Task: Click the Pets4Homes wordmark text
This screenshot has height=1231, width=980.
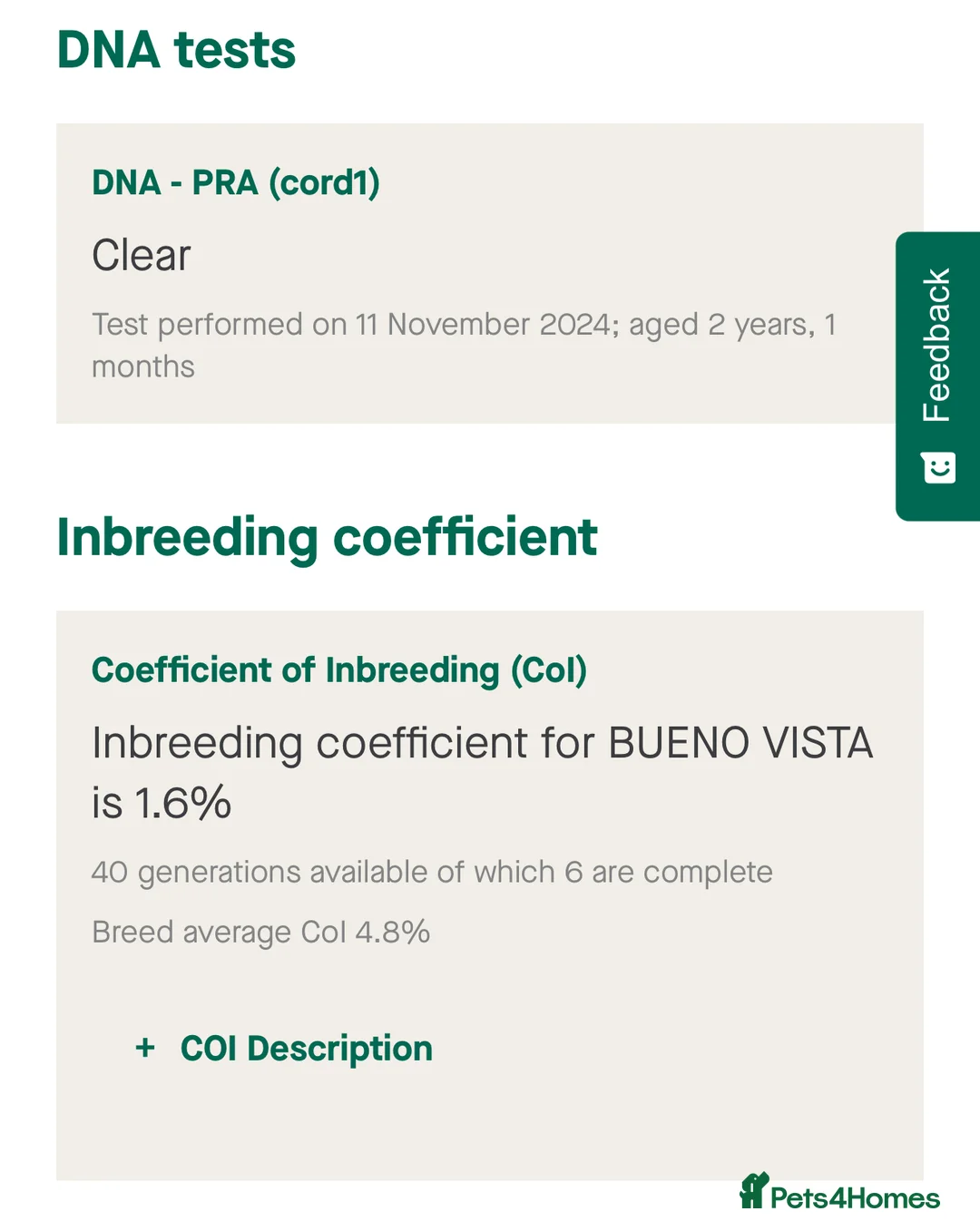Action: click(x=855, y=1198)
